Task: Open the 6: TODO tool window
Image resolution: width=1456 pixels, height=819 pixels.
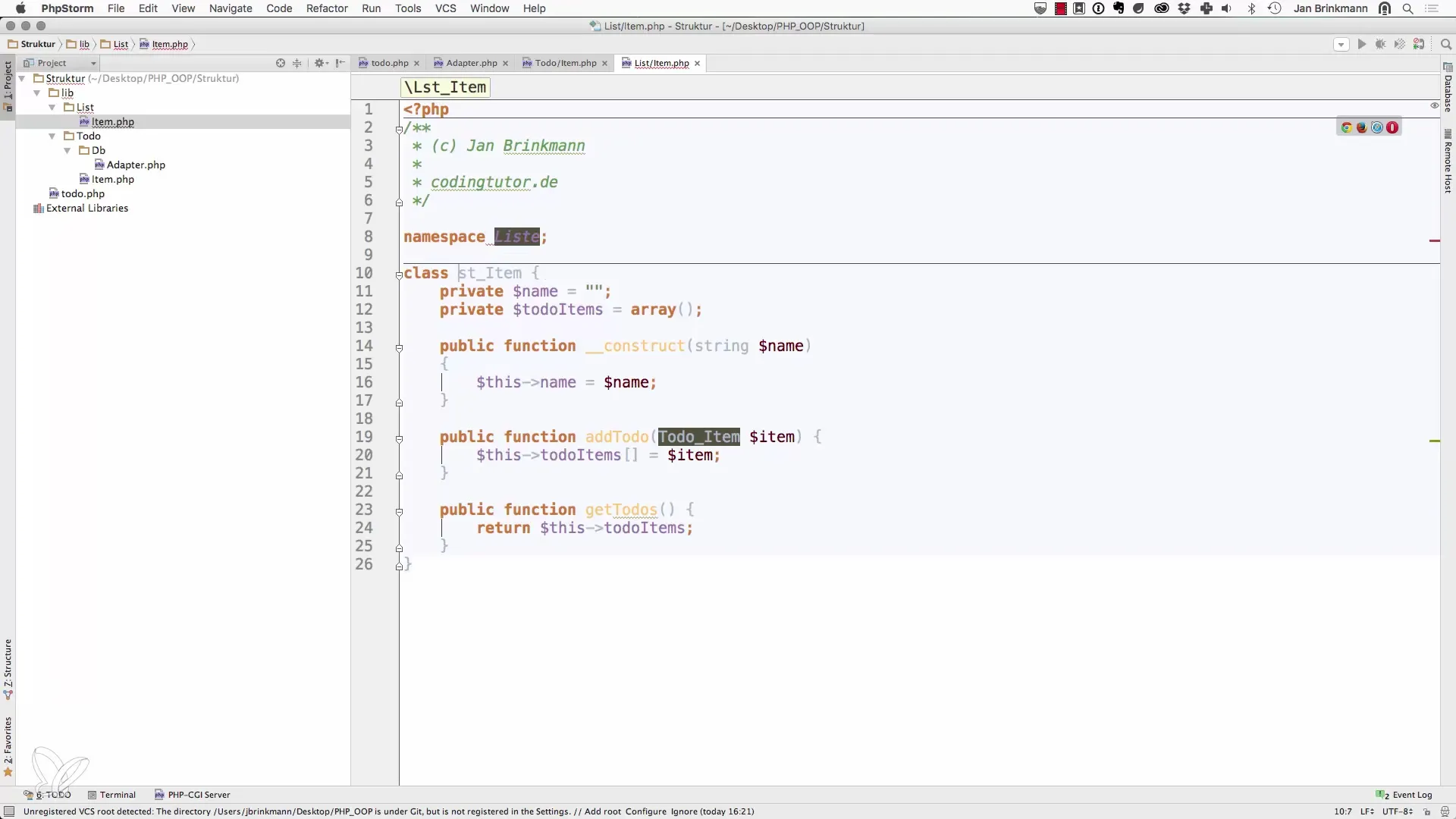Action: tap(47, 795)
